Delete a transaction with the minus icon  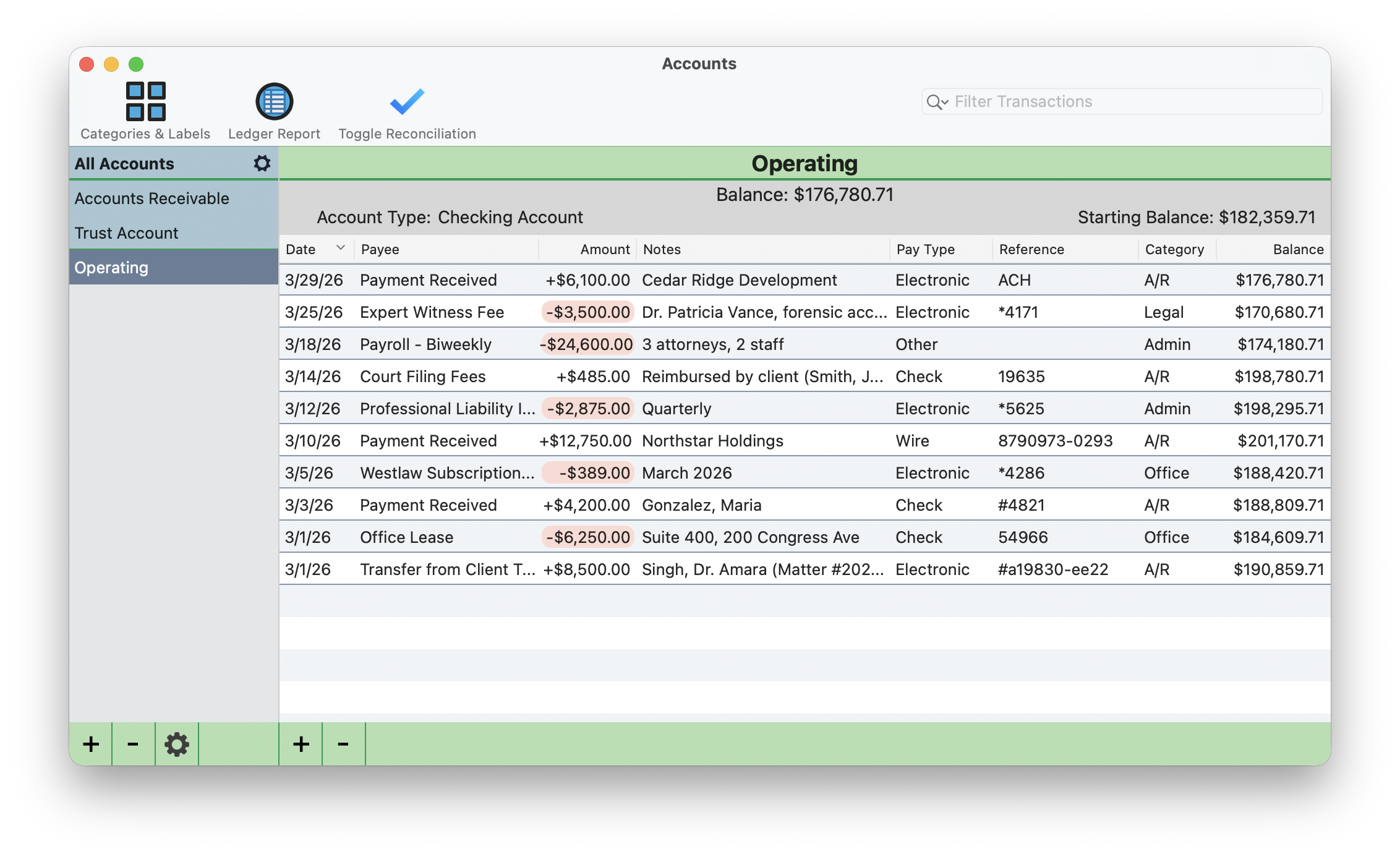coord(344,744)
